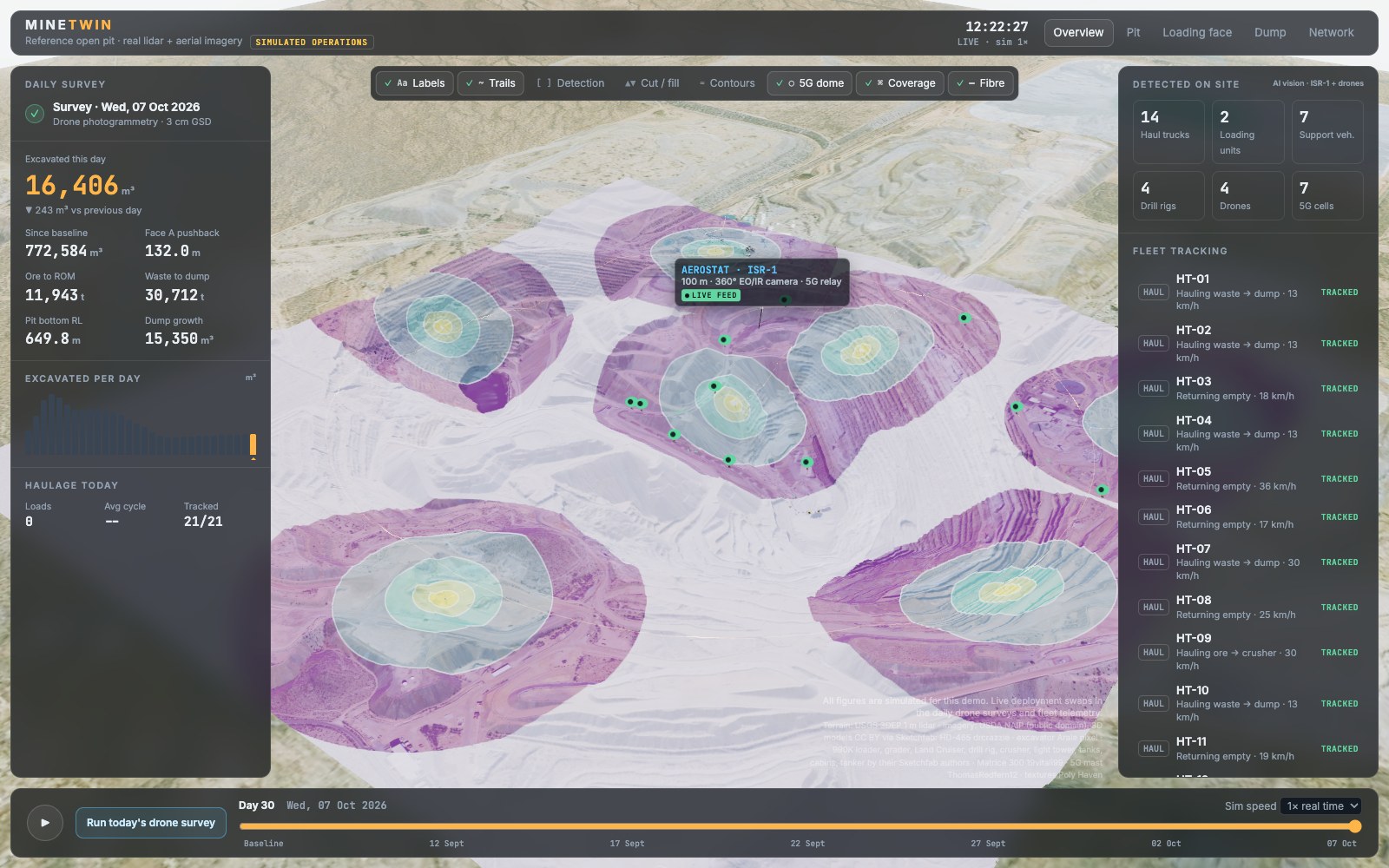This screenshot has height=868, width=1389.
Task: Click the timeline slider handle at 07 Oct
Action: point(1355,827)
